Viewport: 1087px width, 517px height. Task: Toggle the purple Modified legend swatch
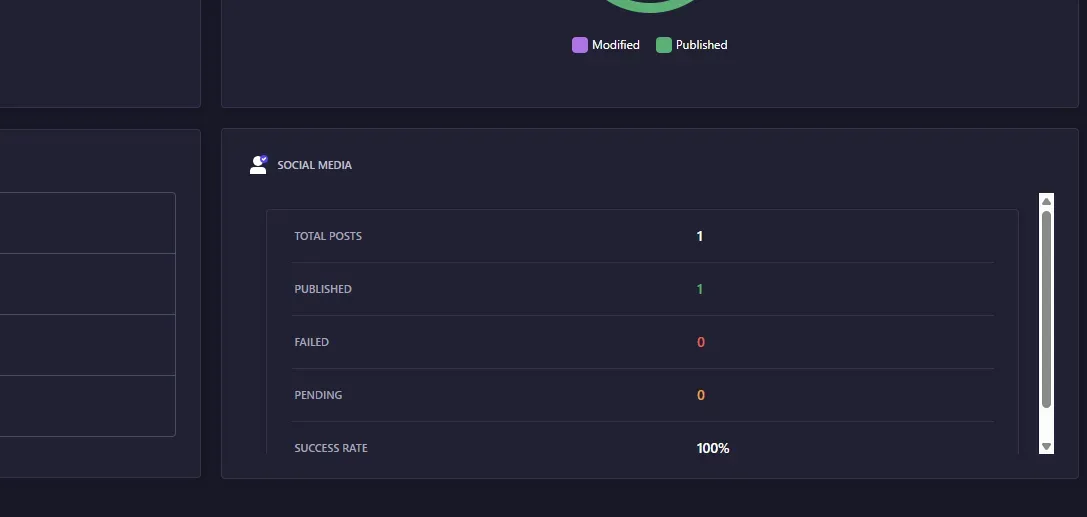pos(580,45)
